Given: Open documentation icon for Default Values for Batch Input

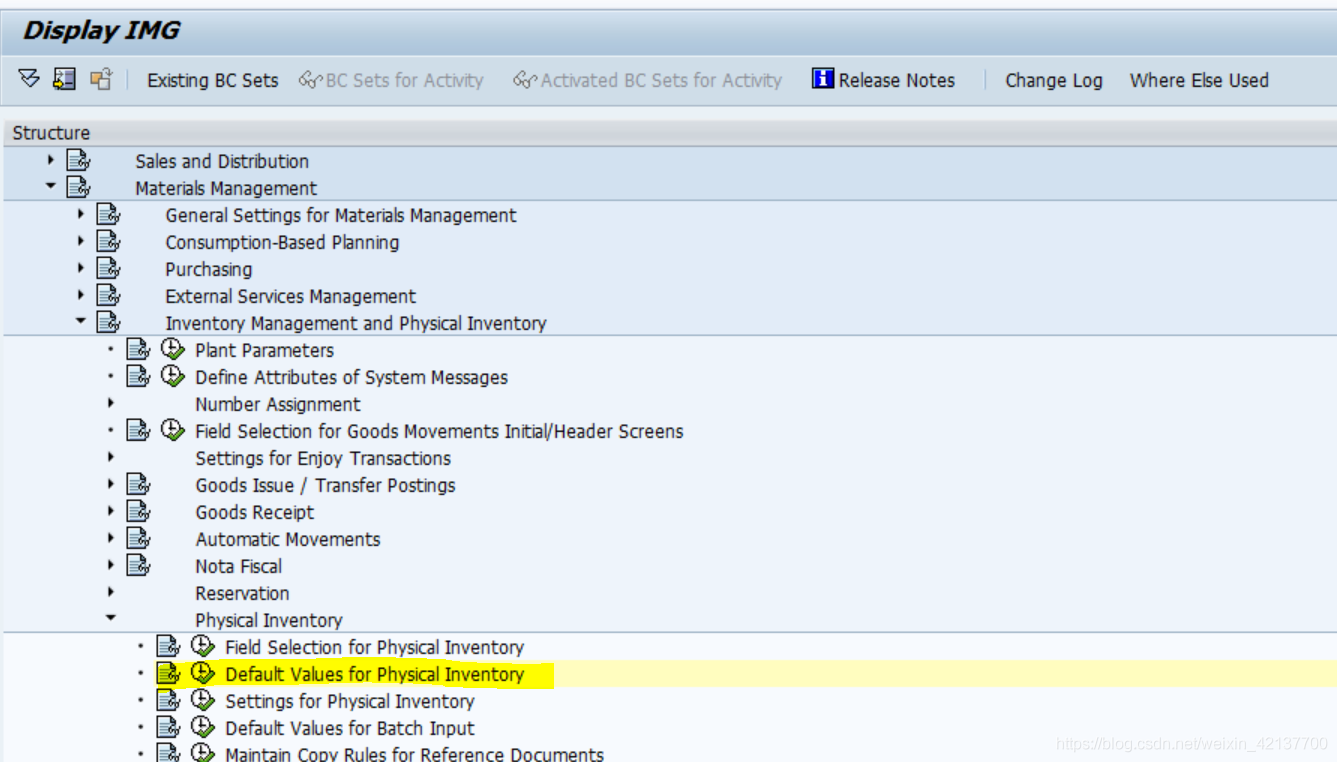Looking at the screenshot, I should tap(168, 727).
